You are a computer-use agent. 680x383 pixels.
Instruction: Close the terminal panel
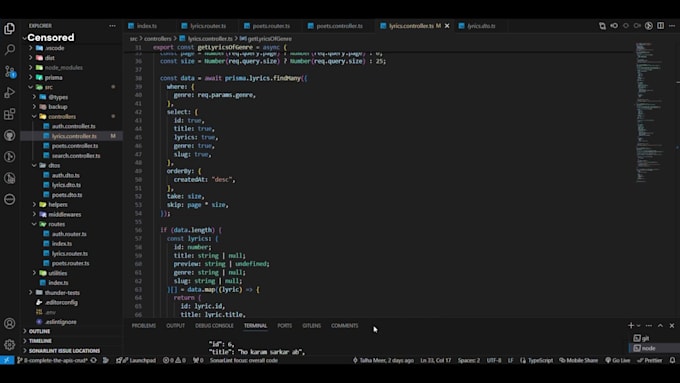672,325
